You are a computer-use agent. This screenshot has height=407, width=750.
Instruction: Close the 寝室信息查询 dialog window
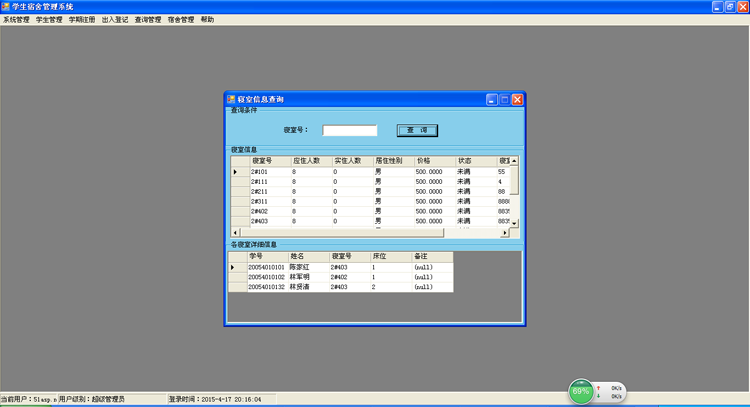coord(517,99)
